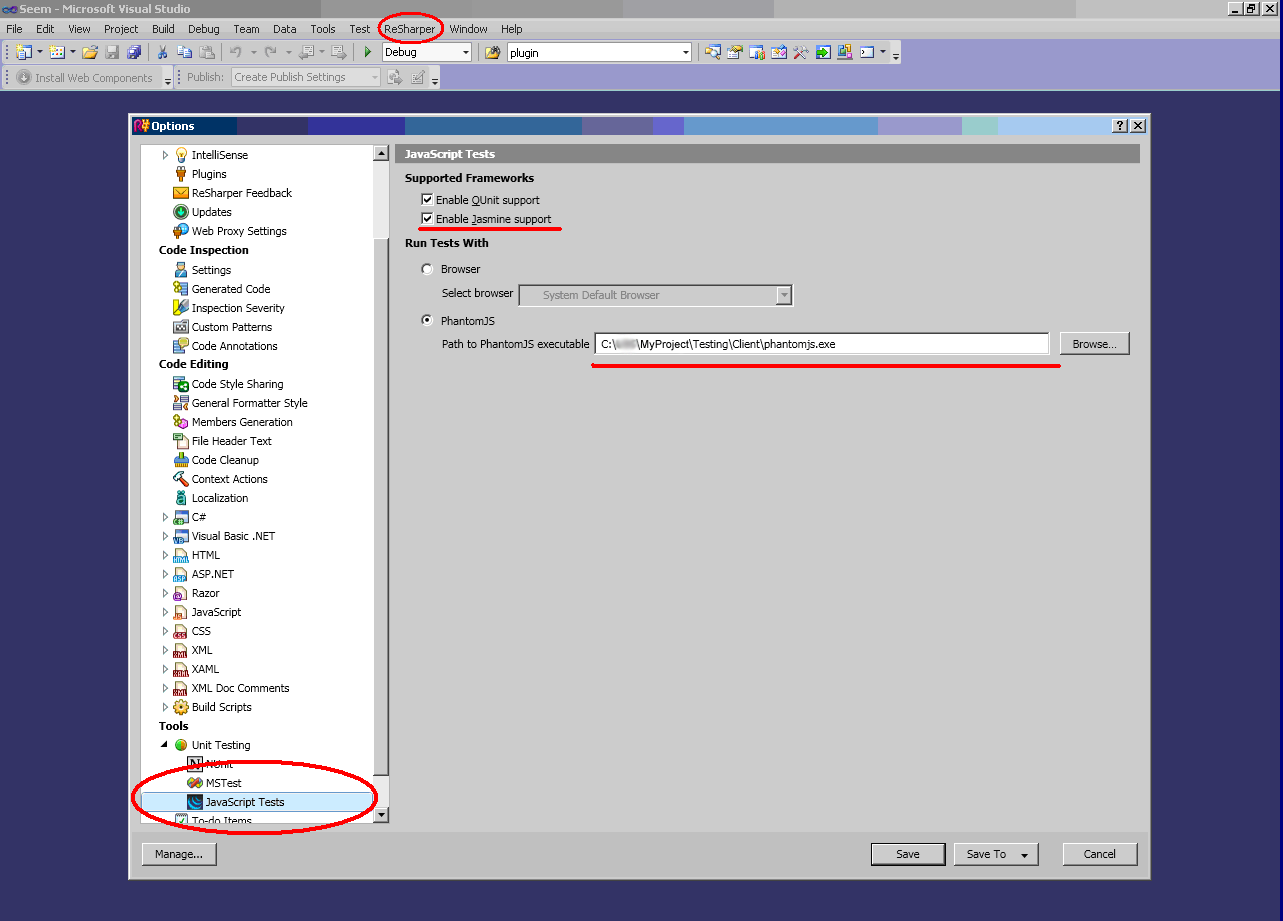Viewport: 1283px width, 921px height.
Task: Open the Select browser dropdown
Action: pos(784,295)
